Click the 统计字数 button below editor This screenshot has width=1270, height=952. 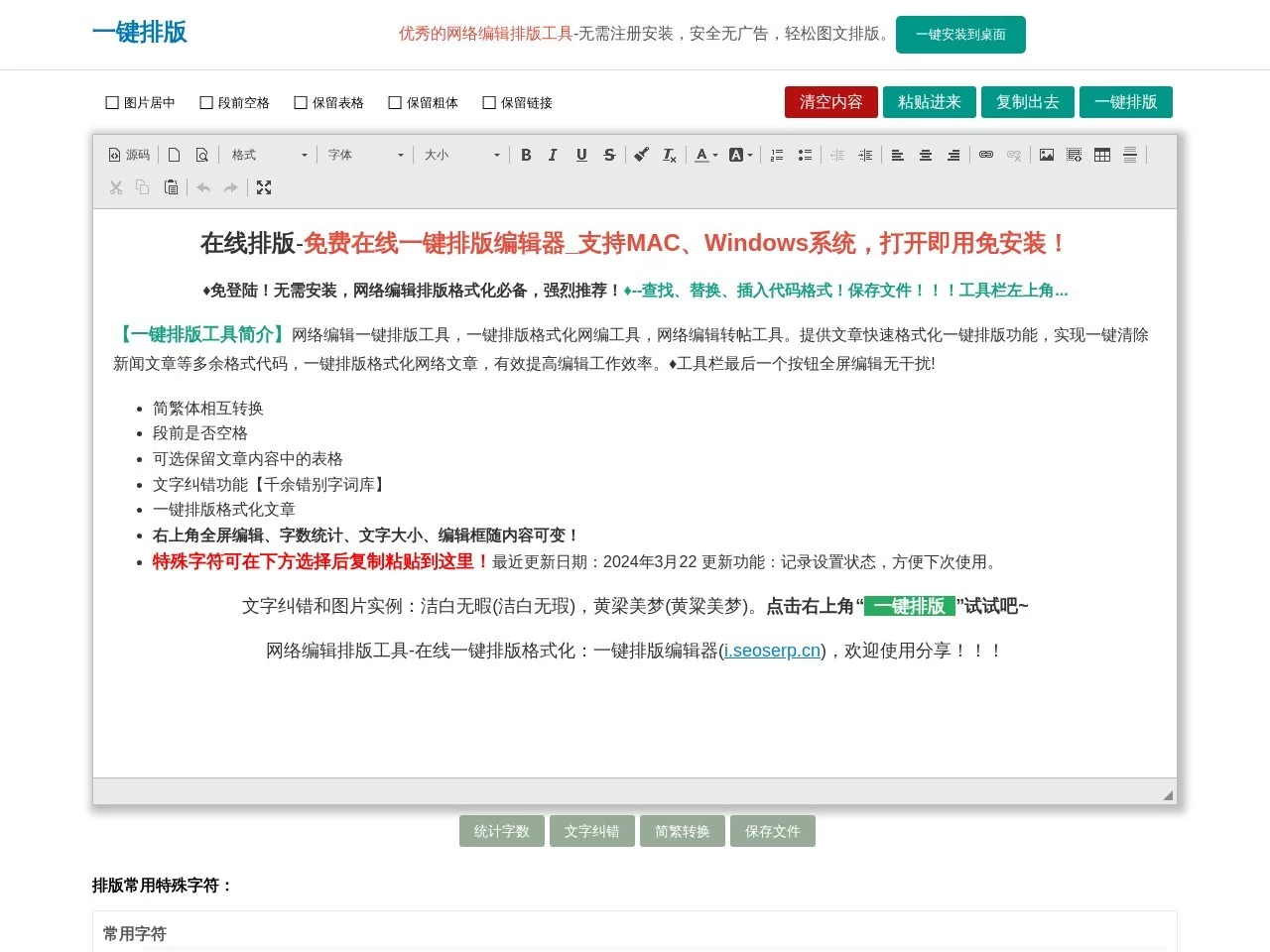pos(502,831)
